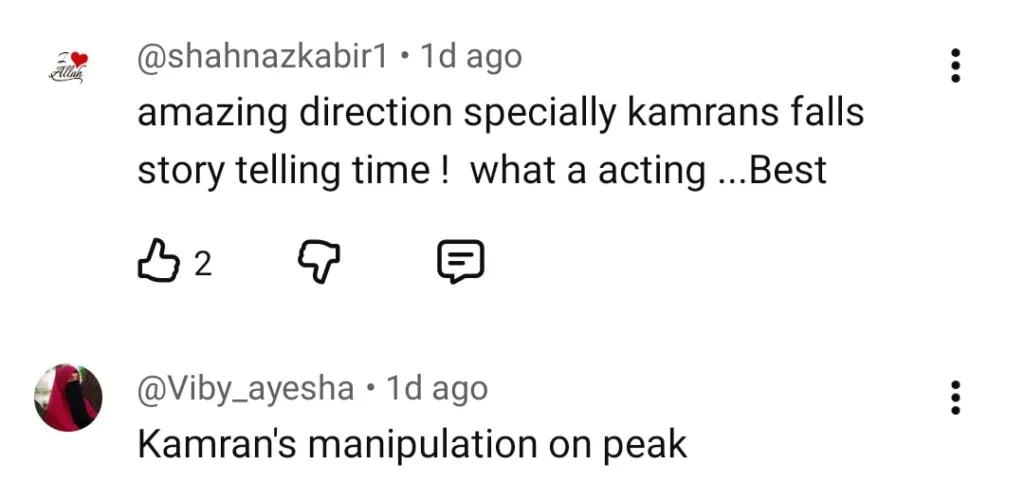Visit the @shahnazkabir1 channel username
The height and width of the screenshot is (501, 1024).
coord(262,57)
